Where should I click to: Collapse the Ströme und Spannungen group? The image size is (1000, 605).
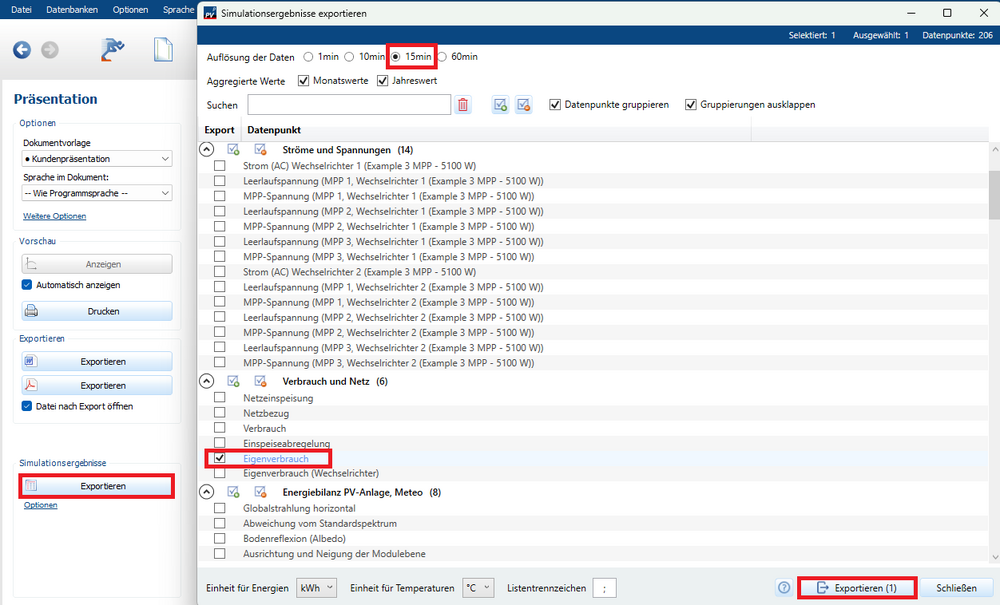tap(207, 149)
